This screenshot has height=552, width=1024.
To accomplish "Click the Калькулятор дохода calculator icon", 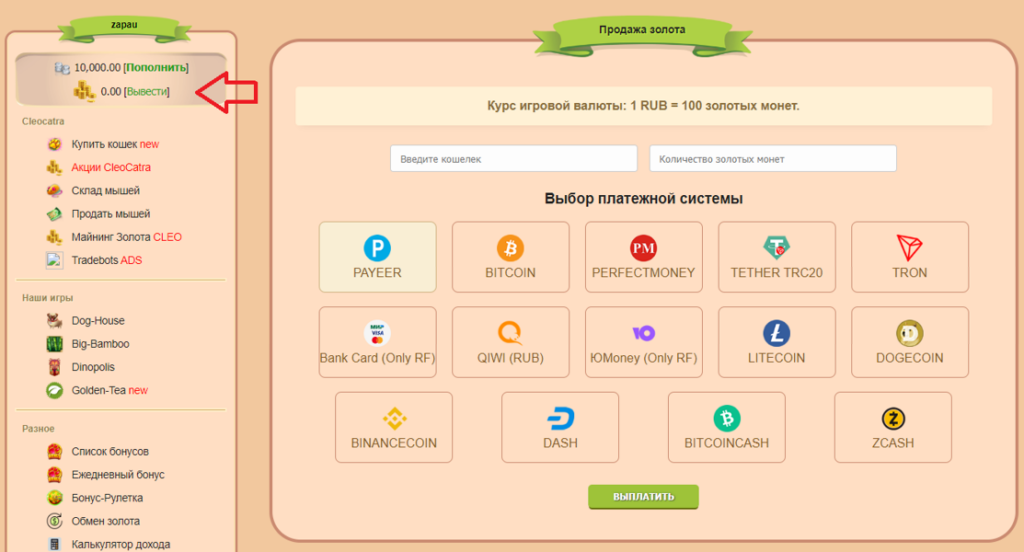I will 55,544.
